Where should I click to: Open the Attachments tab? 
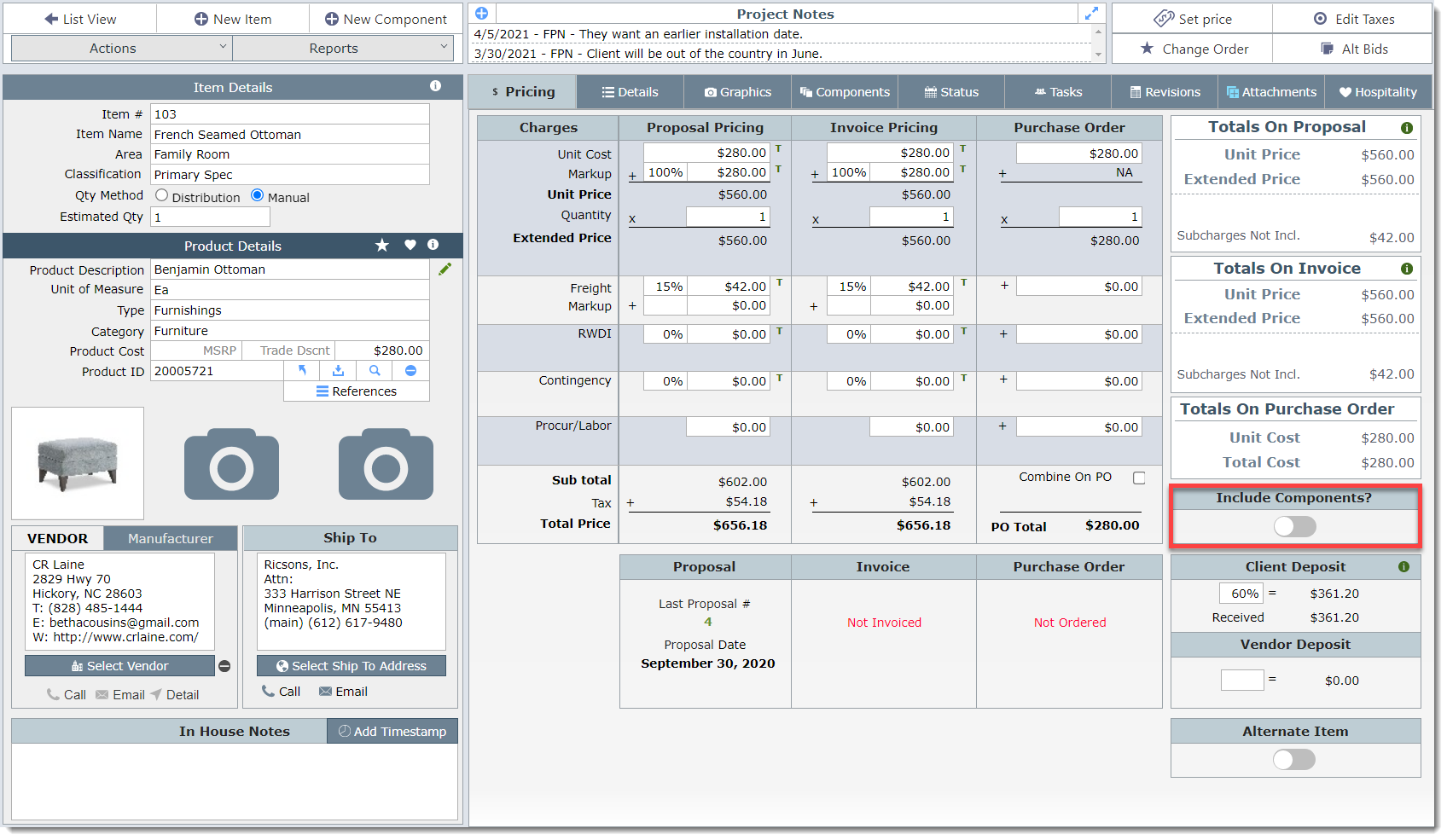[1271, 92]
